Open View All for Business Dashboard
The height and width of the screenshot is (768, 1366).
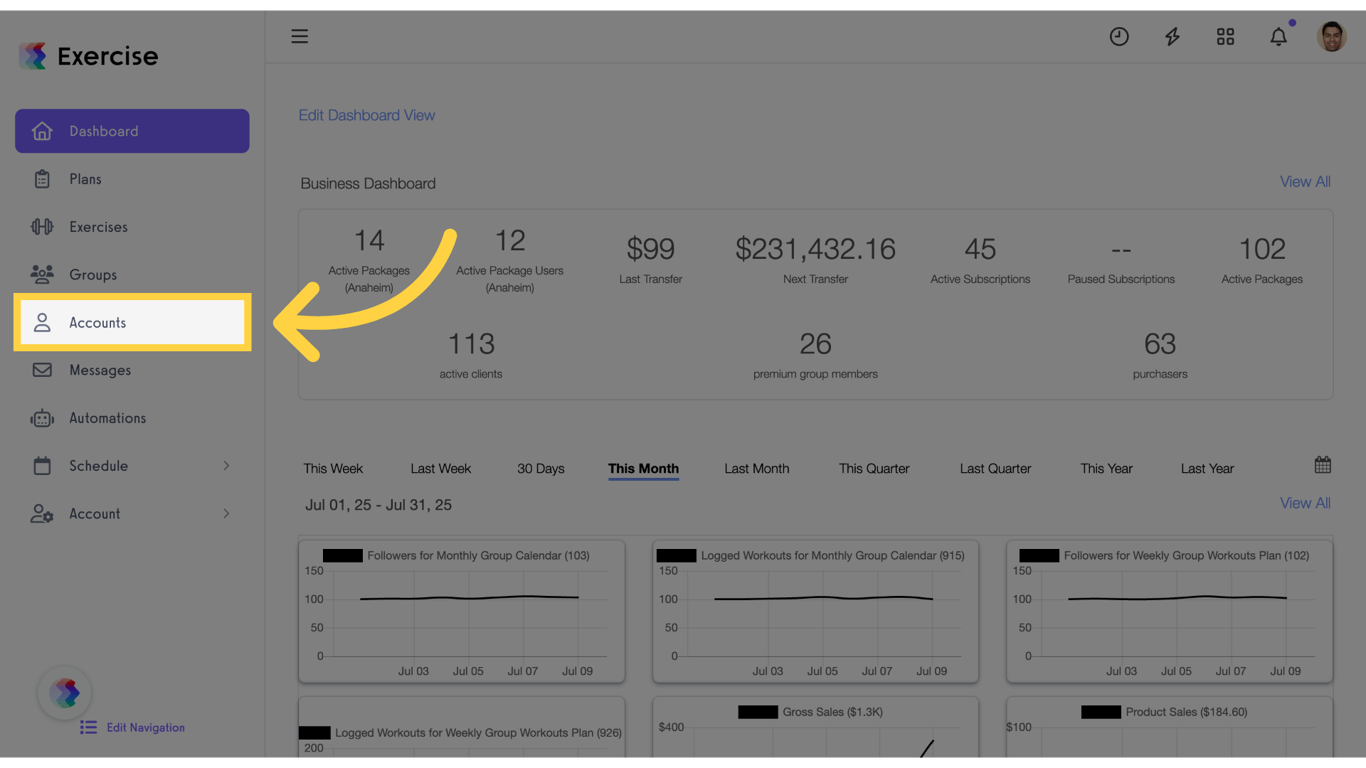(1305, 182)
